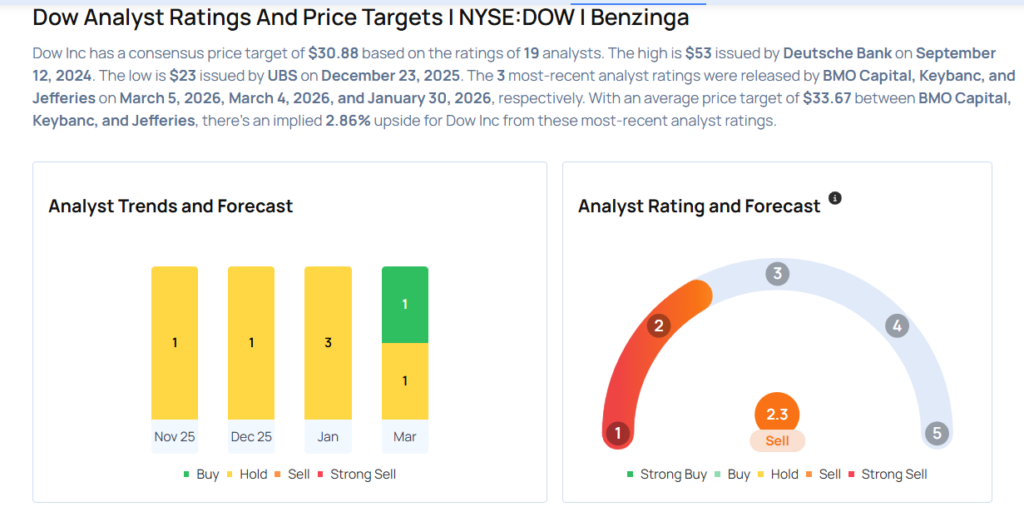This screenshot has height=512, width=1024.
Task: Toggle Hold legend in Analyst Trends chart
Action: pos(244,474)
